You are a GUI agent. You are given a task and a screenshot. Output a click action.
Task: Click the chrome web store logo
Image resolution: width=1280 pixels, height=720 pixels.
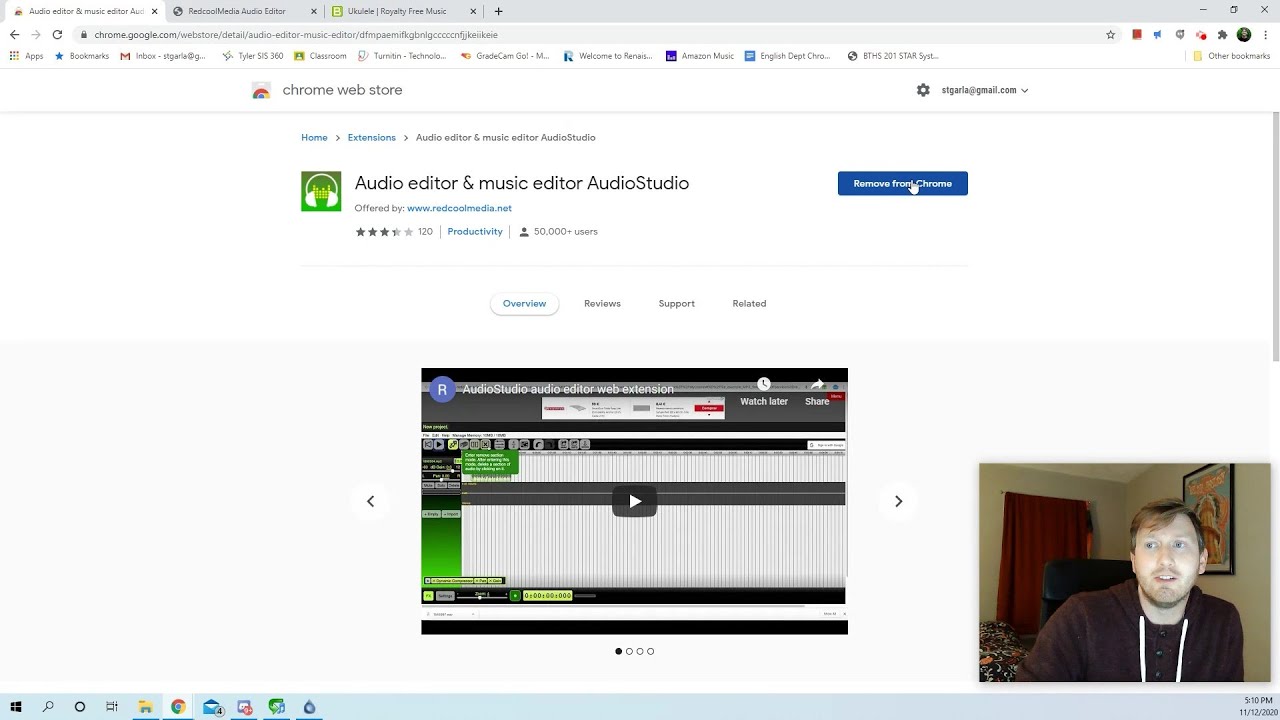[261, 90]
